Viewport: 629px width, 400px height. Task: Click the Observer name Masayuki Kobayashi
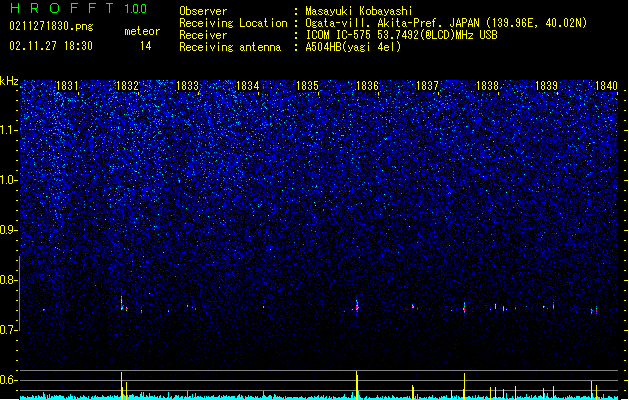pos(359,11)
